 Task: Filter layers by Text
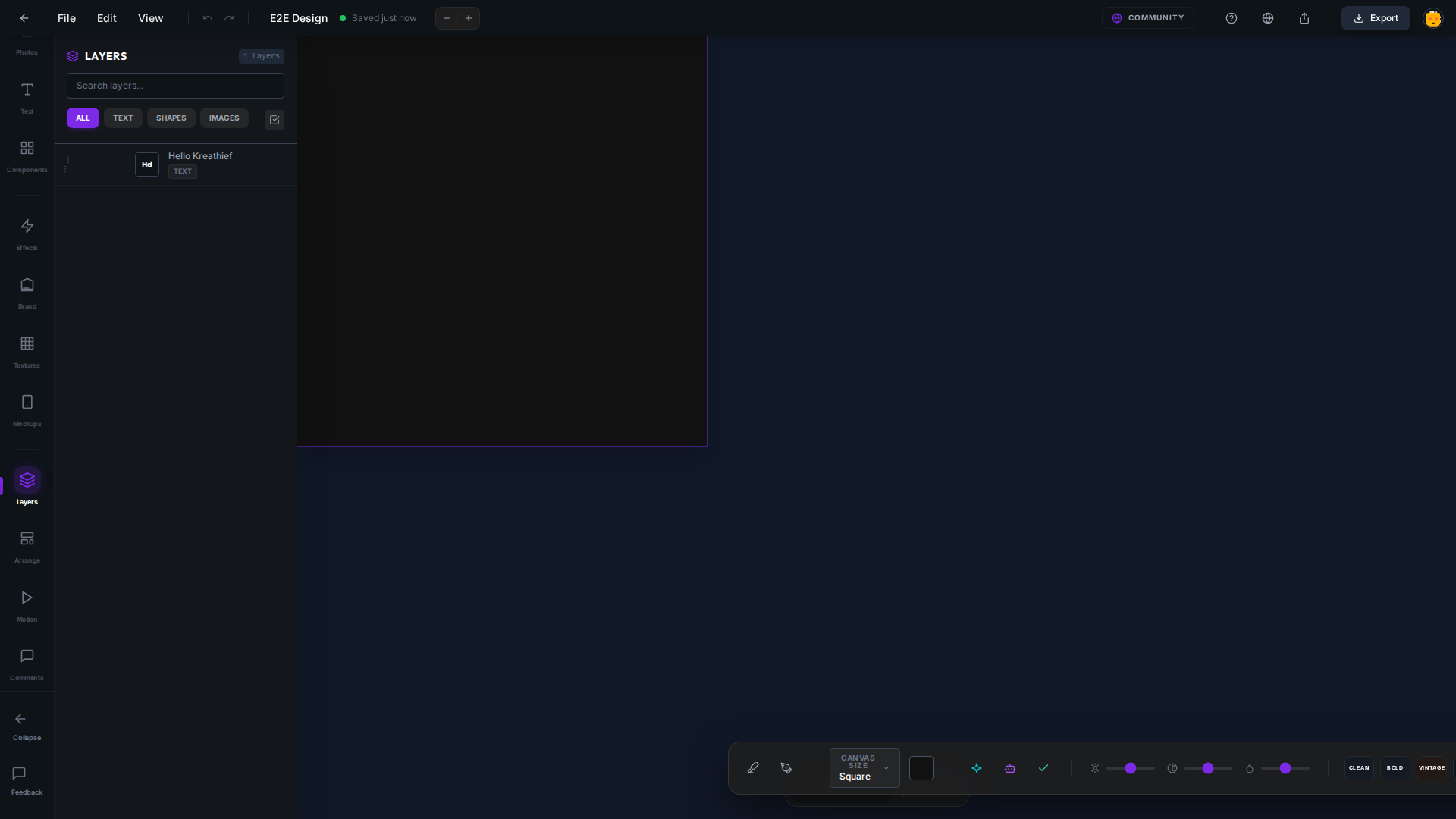[123, 118]
